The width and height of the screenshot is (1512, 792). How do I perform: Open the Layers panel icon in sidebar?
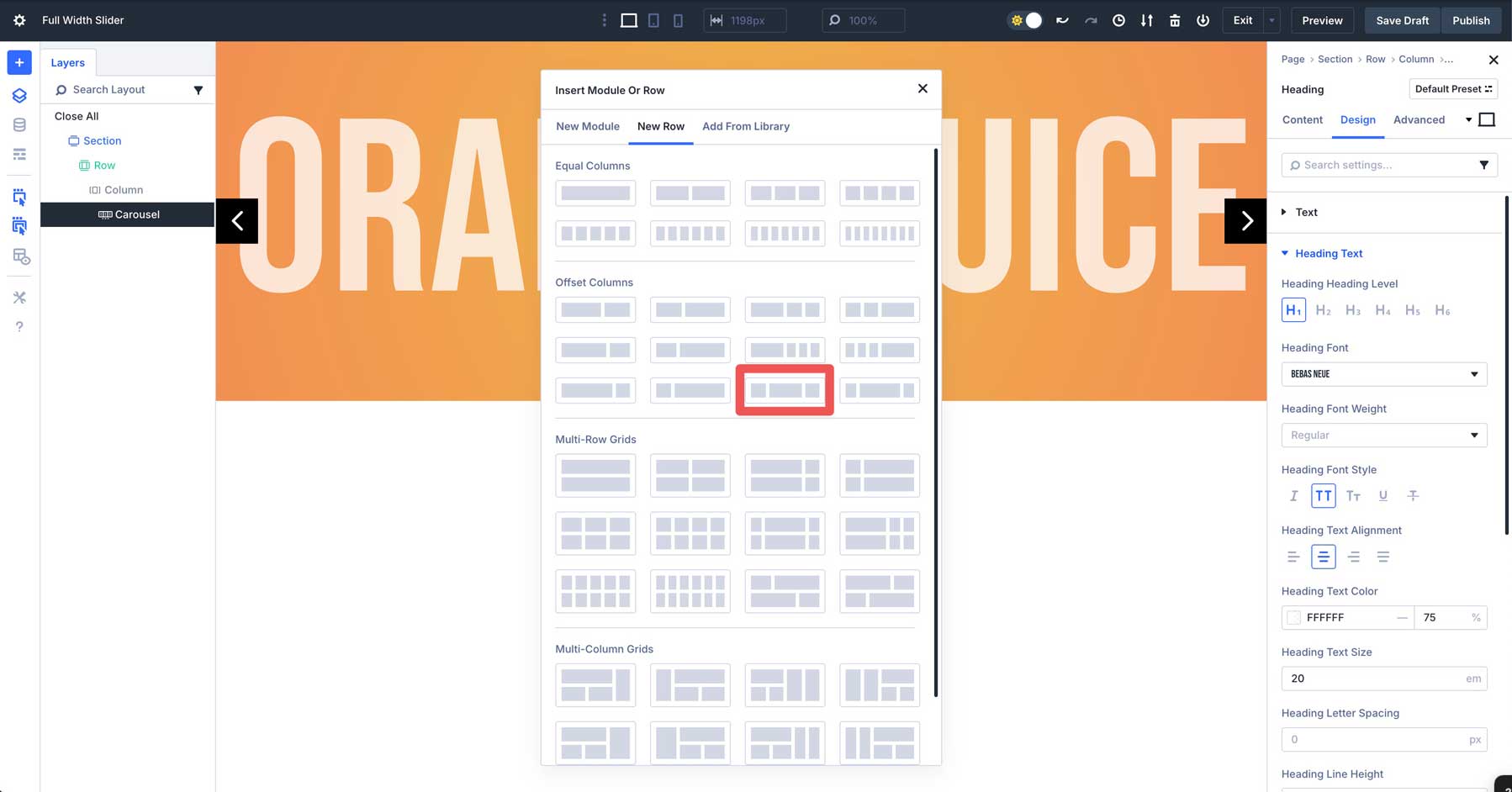click(19, 95)
